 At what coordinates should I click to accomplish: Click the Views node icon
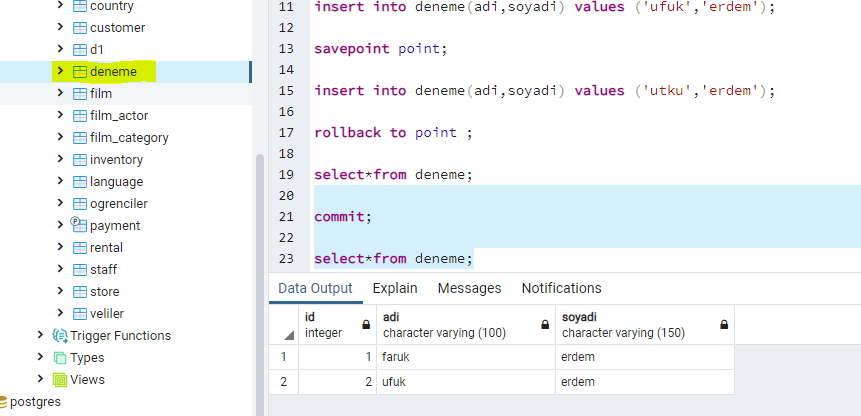tap(59, 380)
